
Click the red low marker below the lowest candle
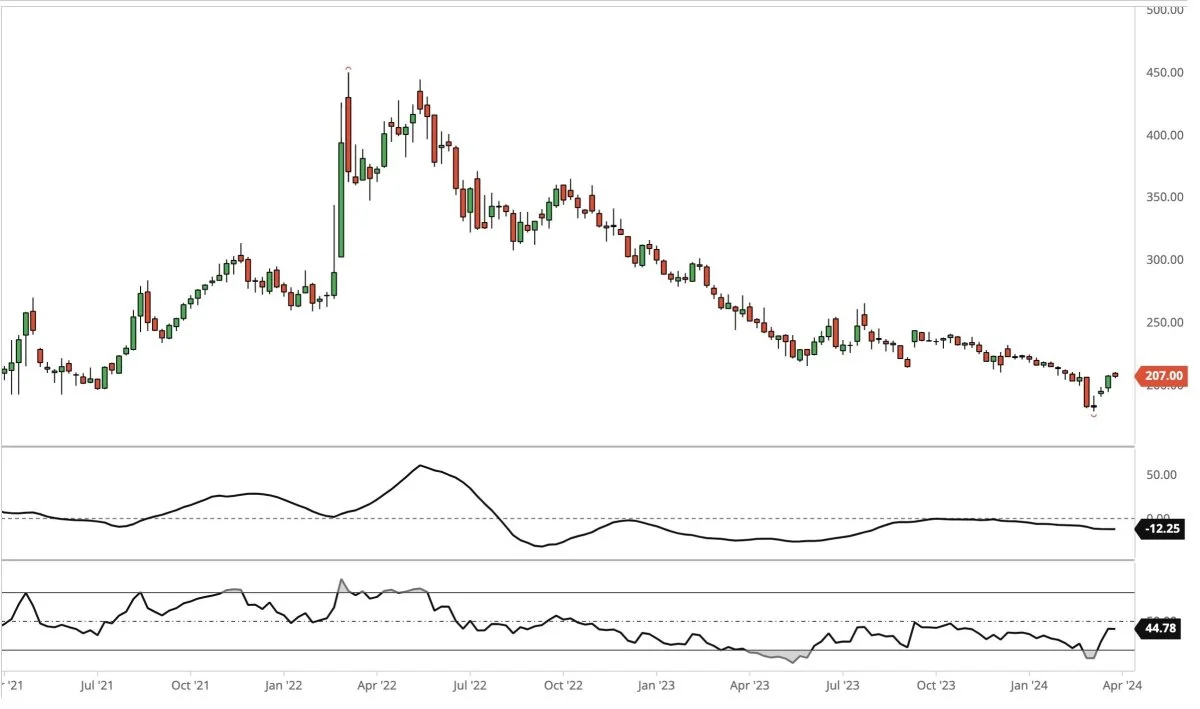1093,415
